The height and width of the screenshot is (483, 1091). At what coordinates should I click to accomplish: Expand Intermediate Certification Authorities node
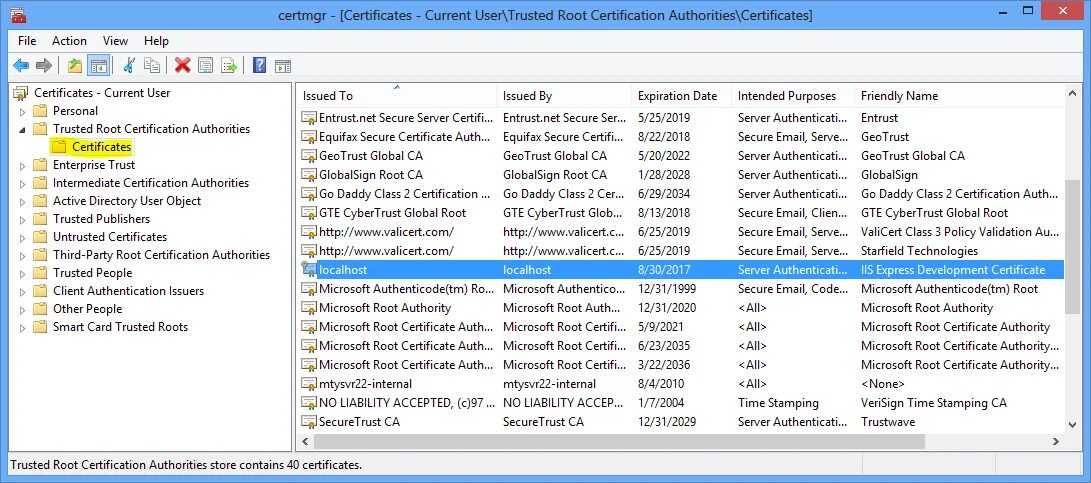click(x=22, y=184)
